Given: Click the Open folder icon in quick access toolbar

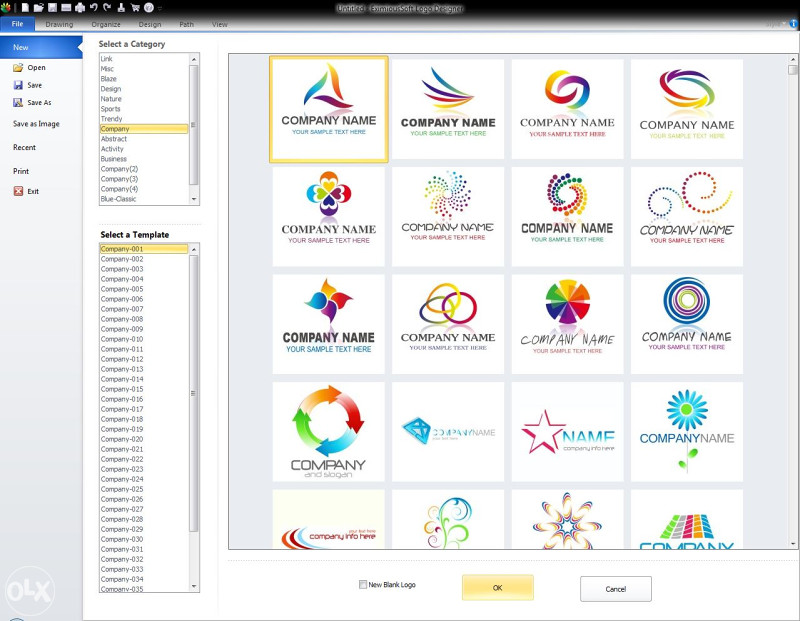Looking at the screenshot, I should [x=38, y=8].
